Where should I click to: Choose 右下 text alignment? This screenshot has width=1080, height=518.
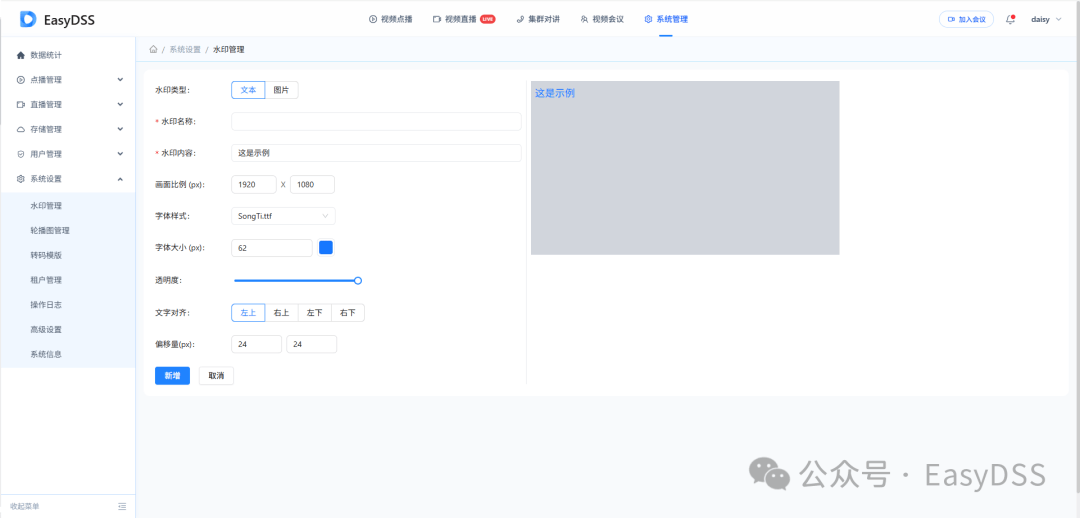pyautogui.click(x=348, y=313)
